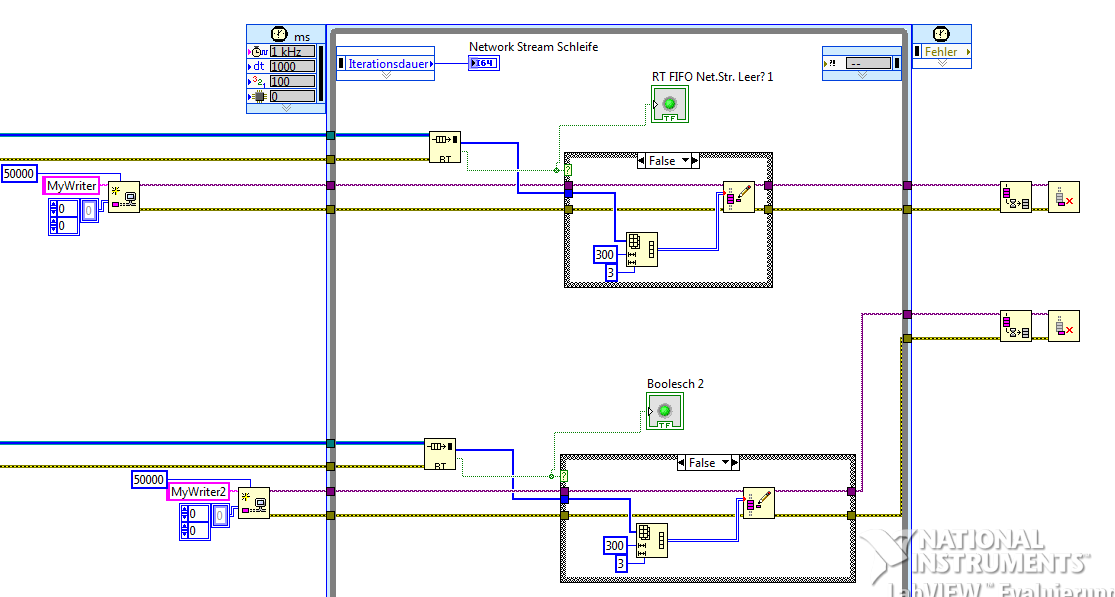This screenshot has width=1115, height=597.
Task: Click the Create Network Stream Writer node beside MyWriter2
Action: point(254,502)
